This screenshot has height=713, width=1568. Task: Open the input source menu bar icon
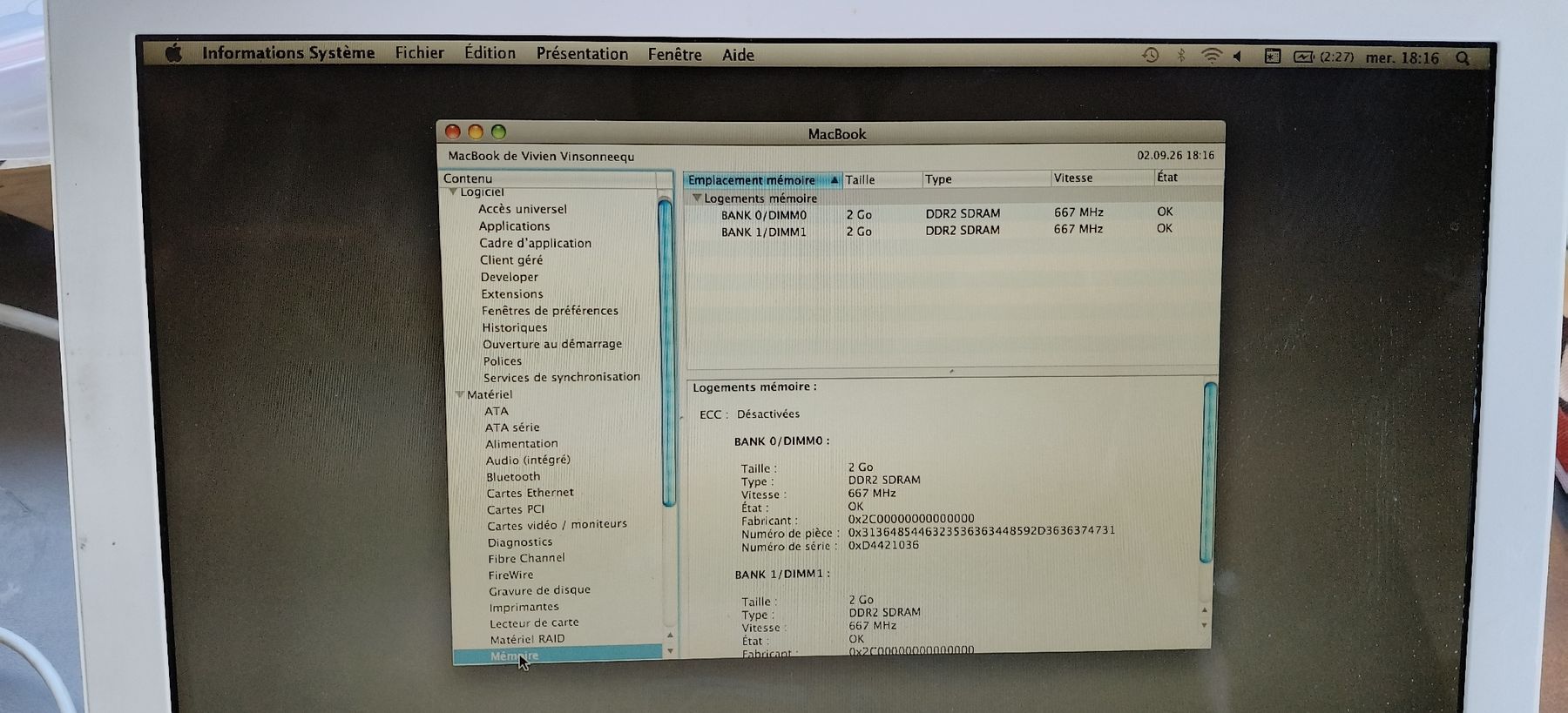1272,57
